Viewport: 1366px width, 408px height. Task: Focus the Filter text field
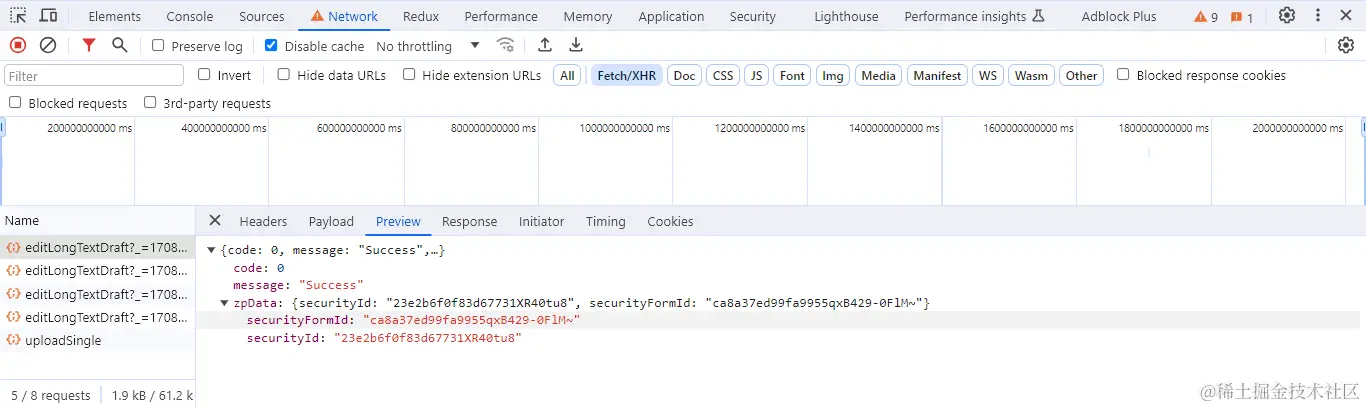(x=94, y=75)
